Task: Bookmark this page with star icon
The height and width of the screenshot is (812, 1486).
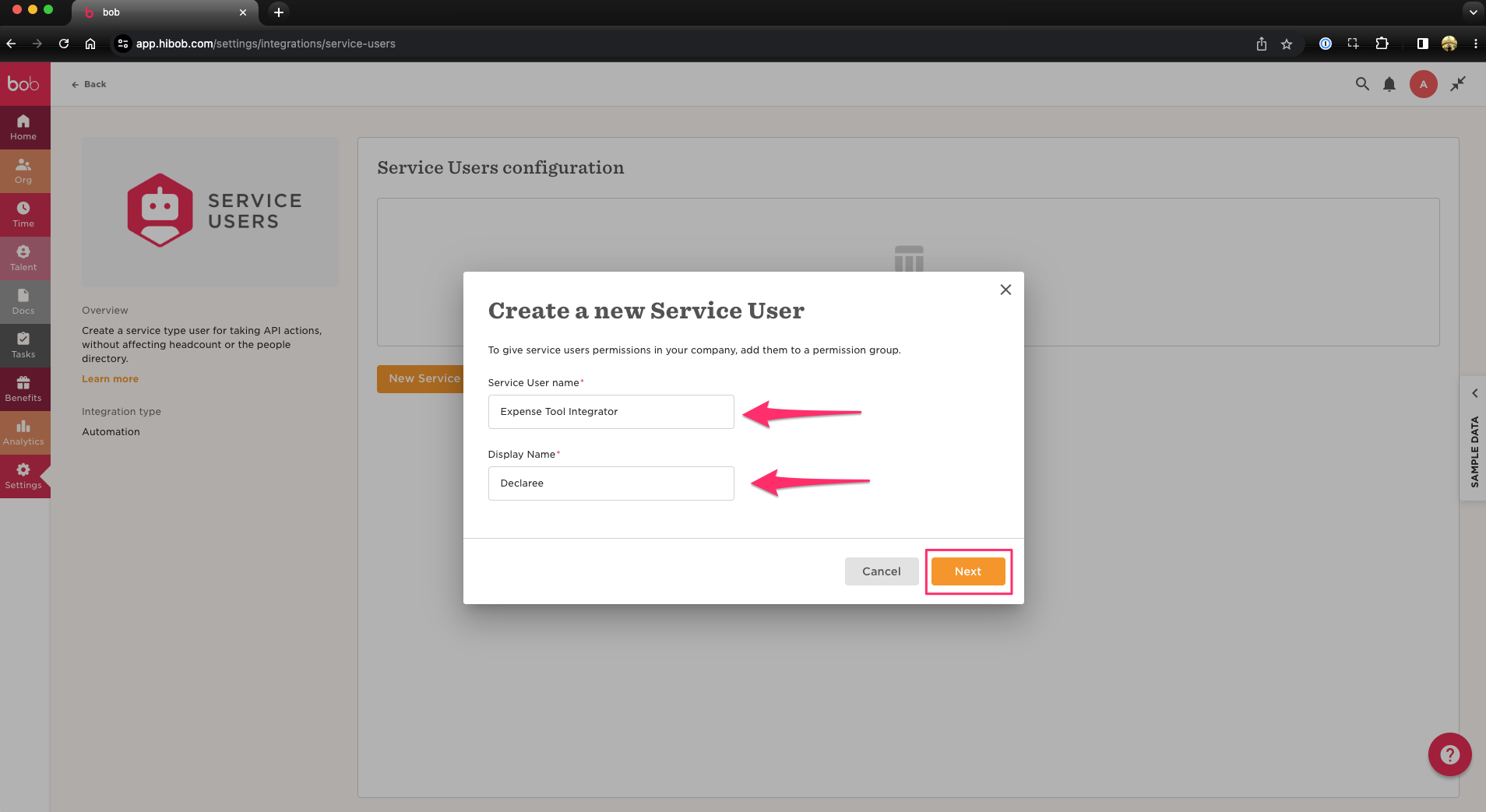Action: tap(1287, 44)
